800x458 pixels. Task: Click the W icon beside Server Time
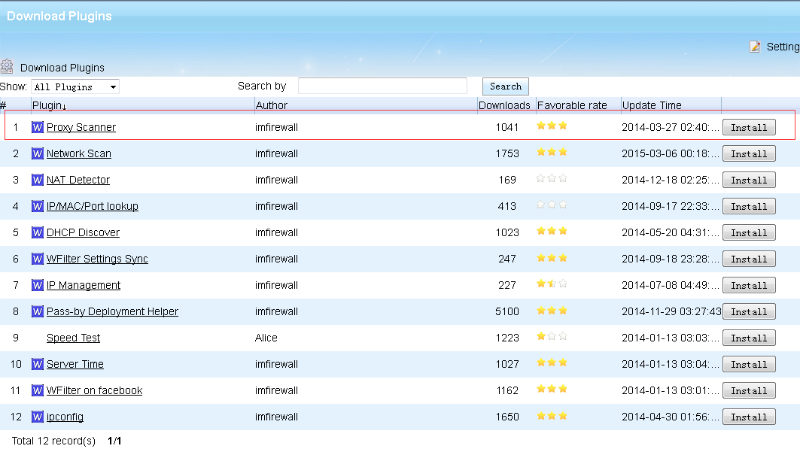37,364
